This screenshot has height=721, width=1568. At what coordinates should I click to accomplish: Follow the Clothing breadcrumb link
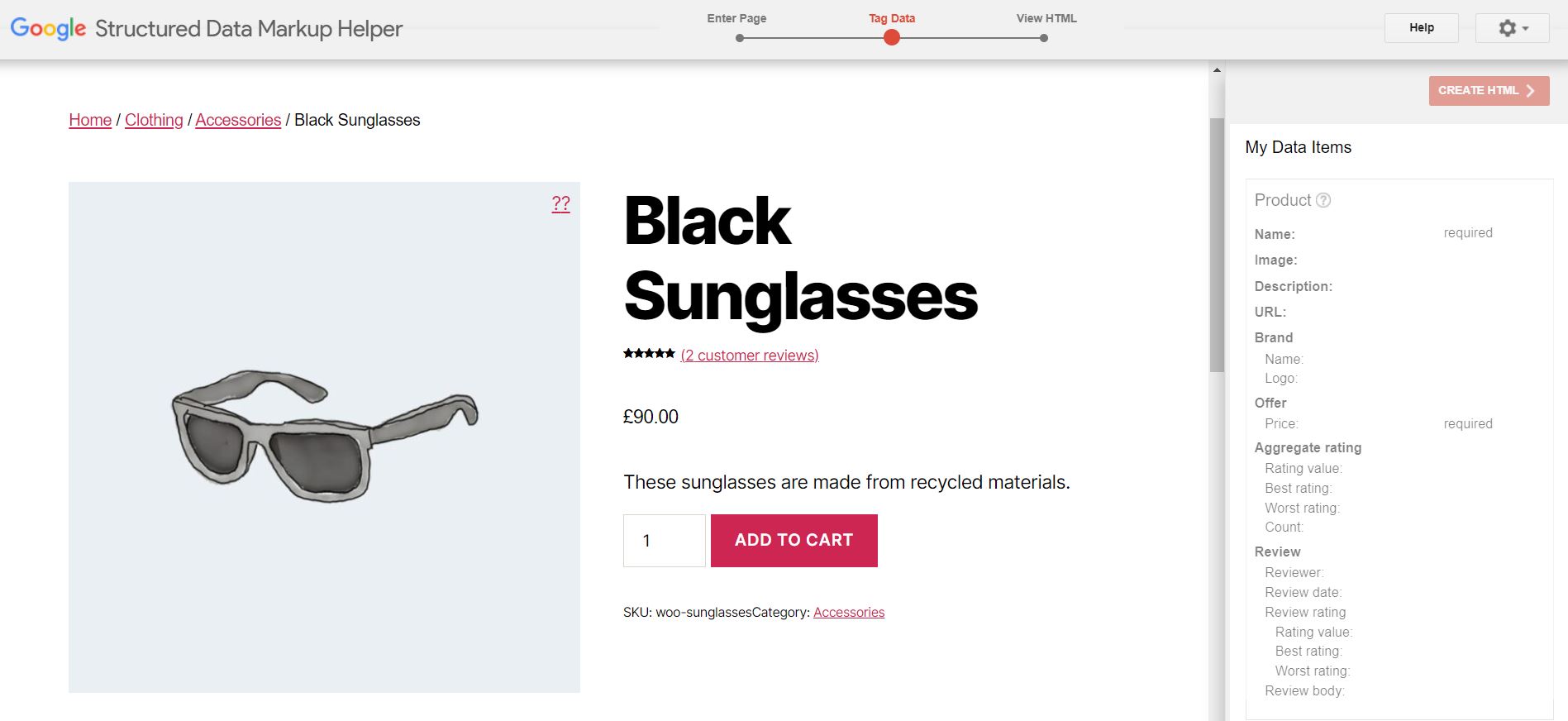point(154,120)
